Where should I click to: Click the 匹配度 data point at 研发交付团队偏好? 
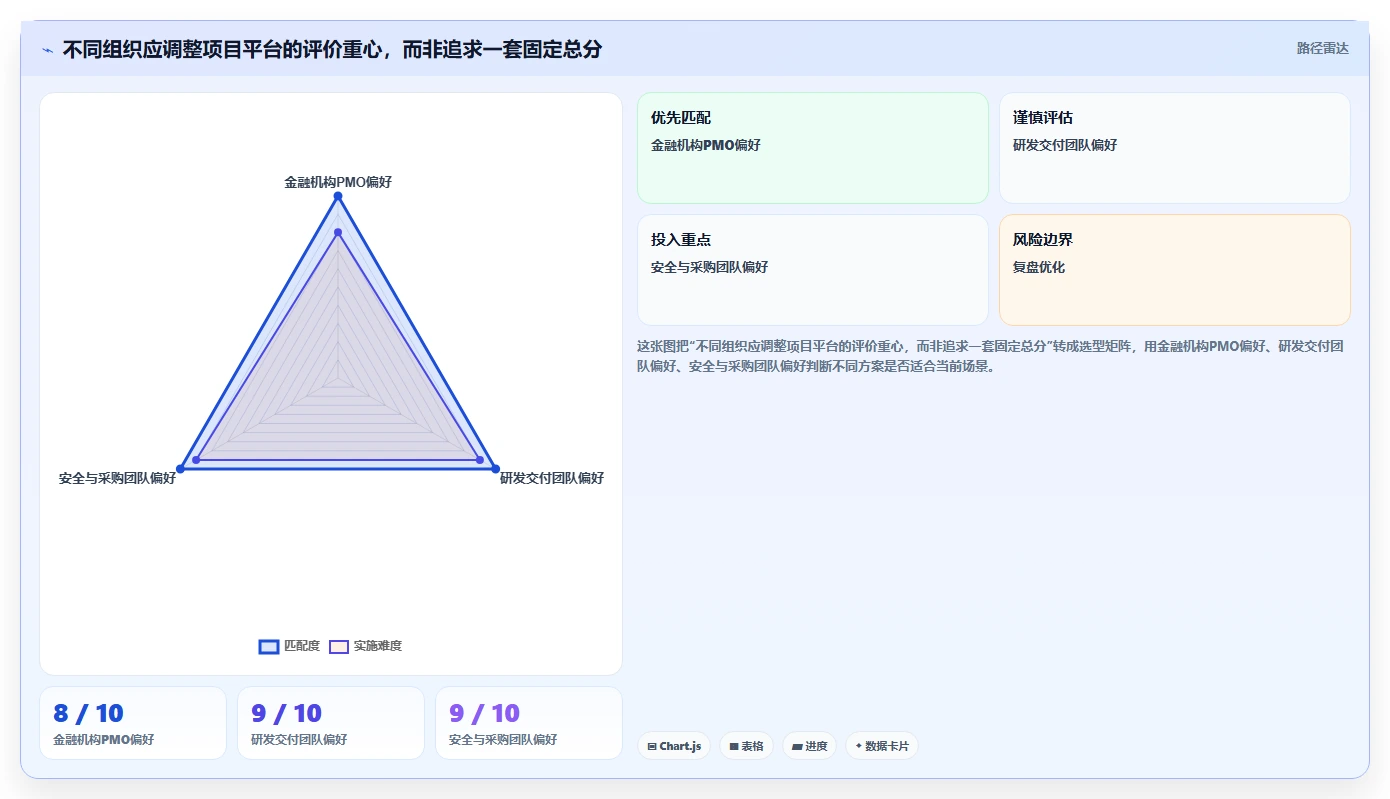495,469
